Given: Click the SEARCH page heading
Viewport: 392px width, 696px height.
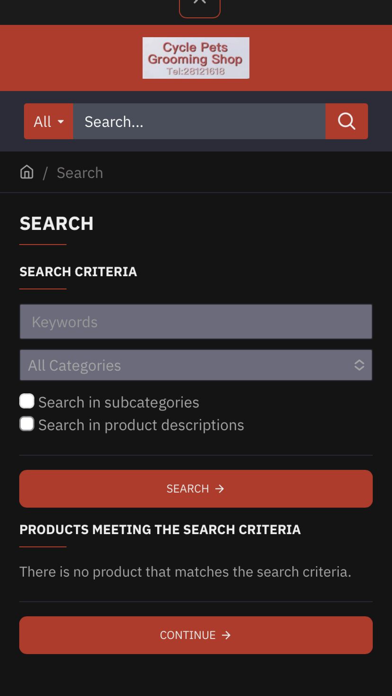Looking at the screenshot, I should pyautogui.click(x=56, y=223).
